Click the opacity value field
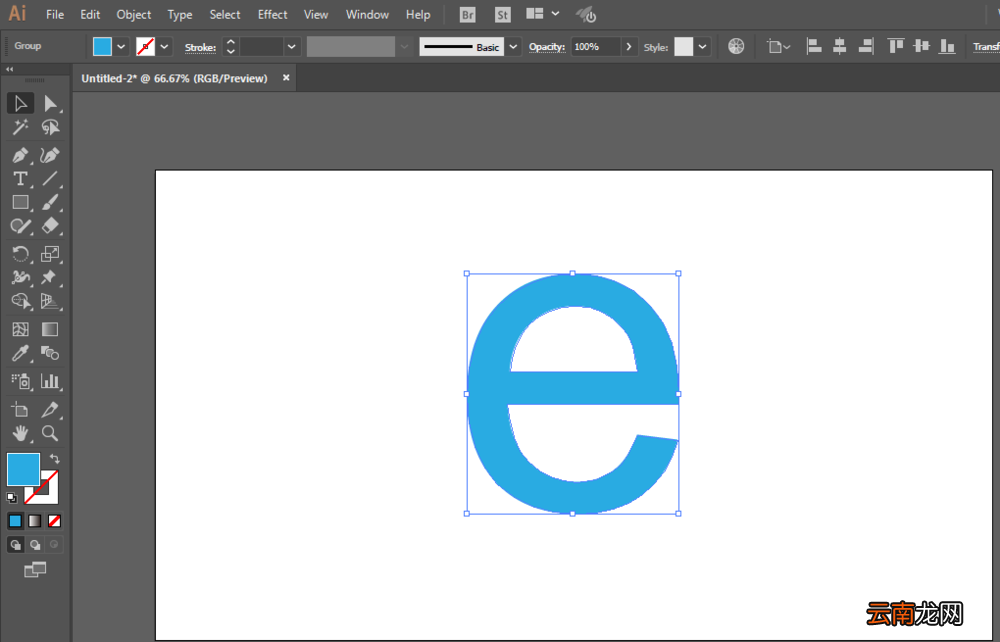1000x642 pixels. (596, 47)
